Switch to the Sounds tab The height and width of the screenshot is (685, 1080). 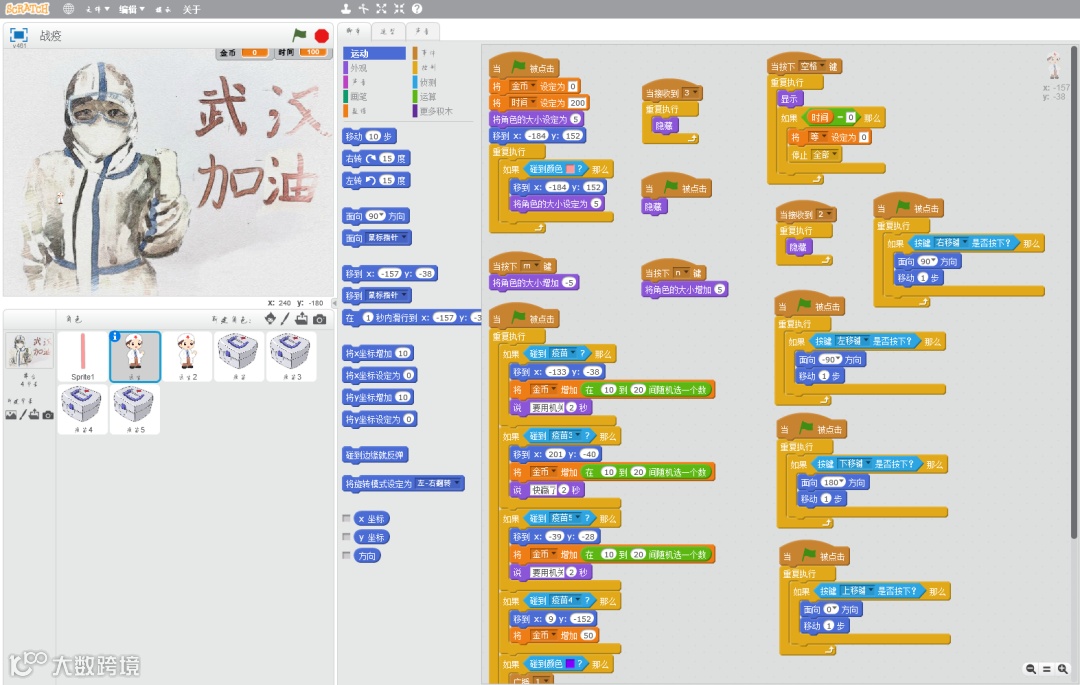tap(423, 31)
